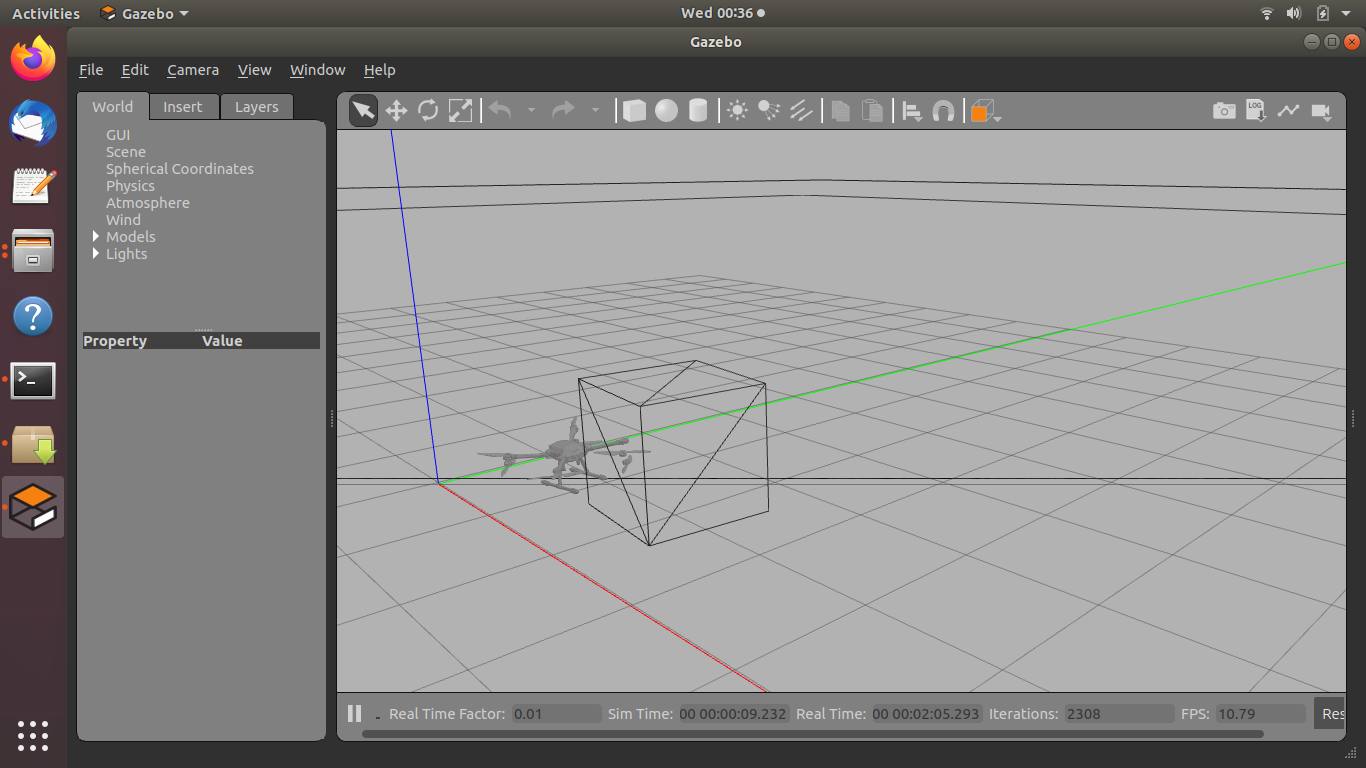Expand the Models tree item

click(x=96, y=237)
